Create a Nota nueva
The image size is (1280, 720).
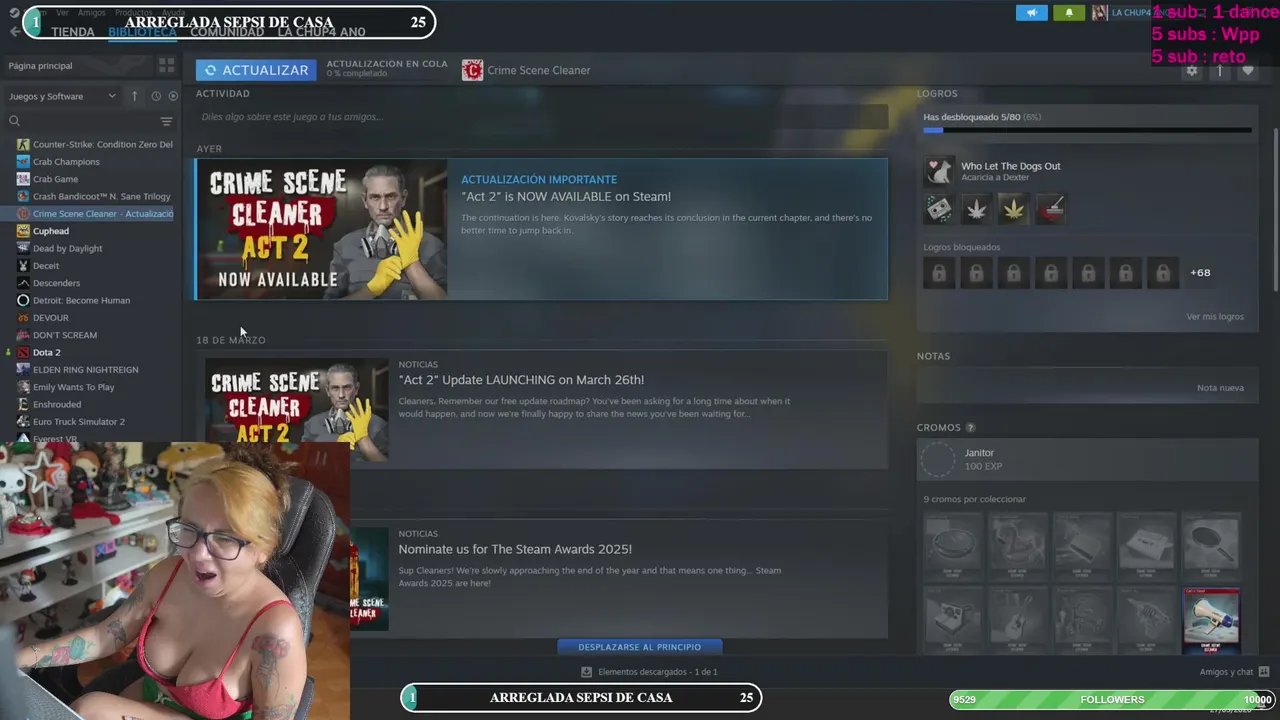pyautogui.click(x=1220, y=388)
